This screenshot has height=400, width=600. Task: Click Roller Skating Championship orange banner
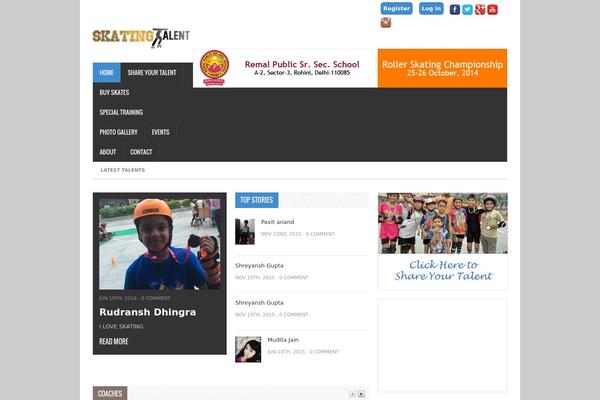(442, 68)
